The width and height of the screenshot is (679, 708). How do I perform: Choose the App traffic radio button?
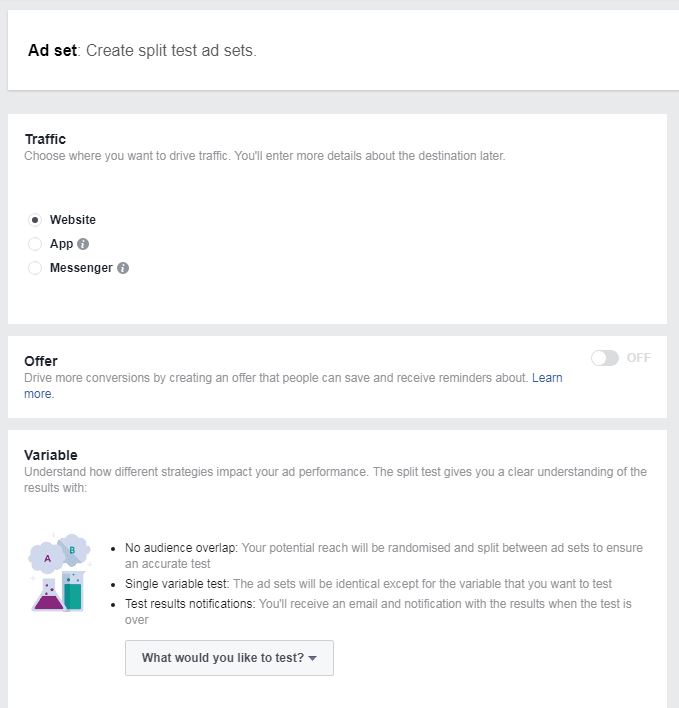tap(35, 244)
